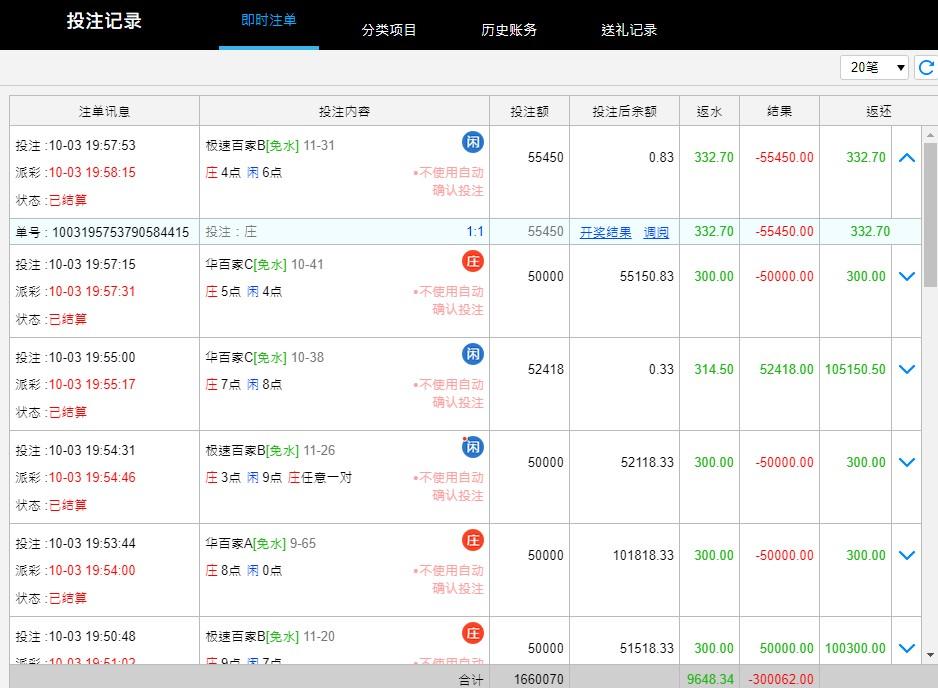The width and height of the screenshot is (938, 688).
Task: Click the 调阅 link
Action: (656, 232)
